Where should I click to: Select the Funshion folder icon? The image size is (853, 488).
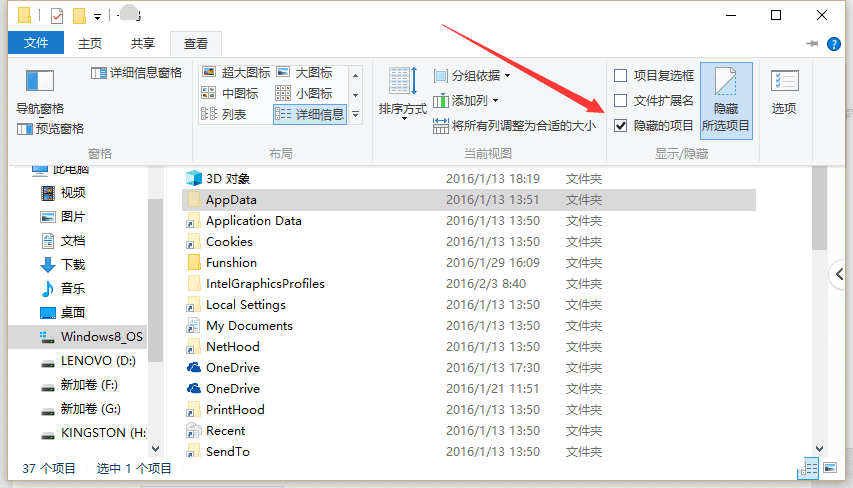click(194, 262)
